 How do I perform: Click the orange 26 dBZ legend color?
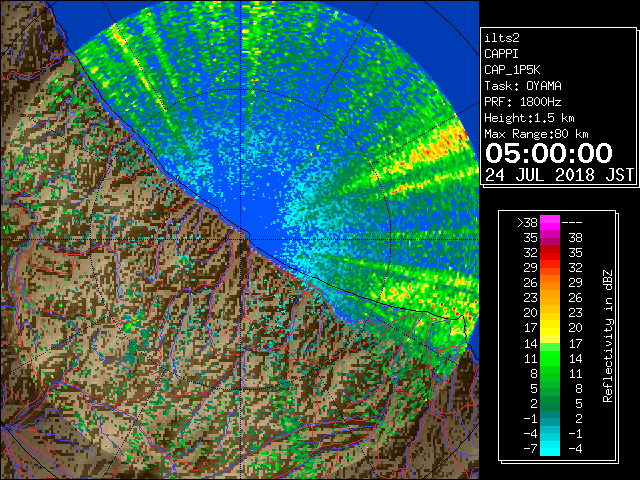click(550, 282)
